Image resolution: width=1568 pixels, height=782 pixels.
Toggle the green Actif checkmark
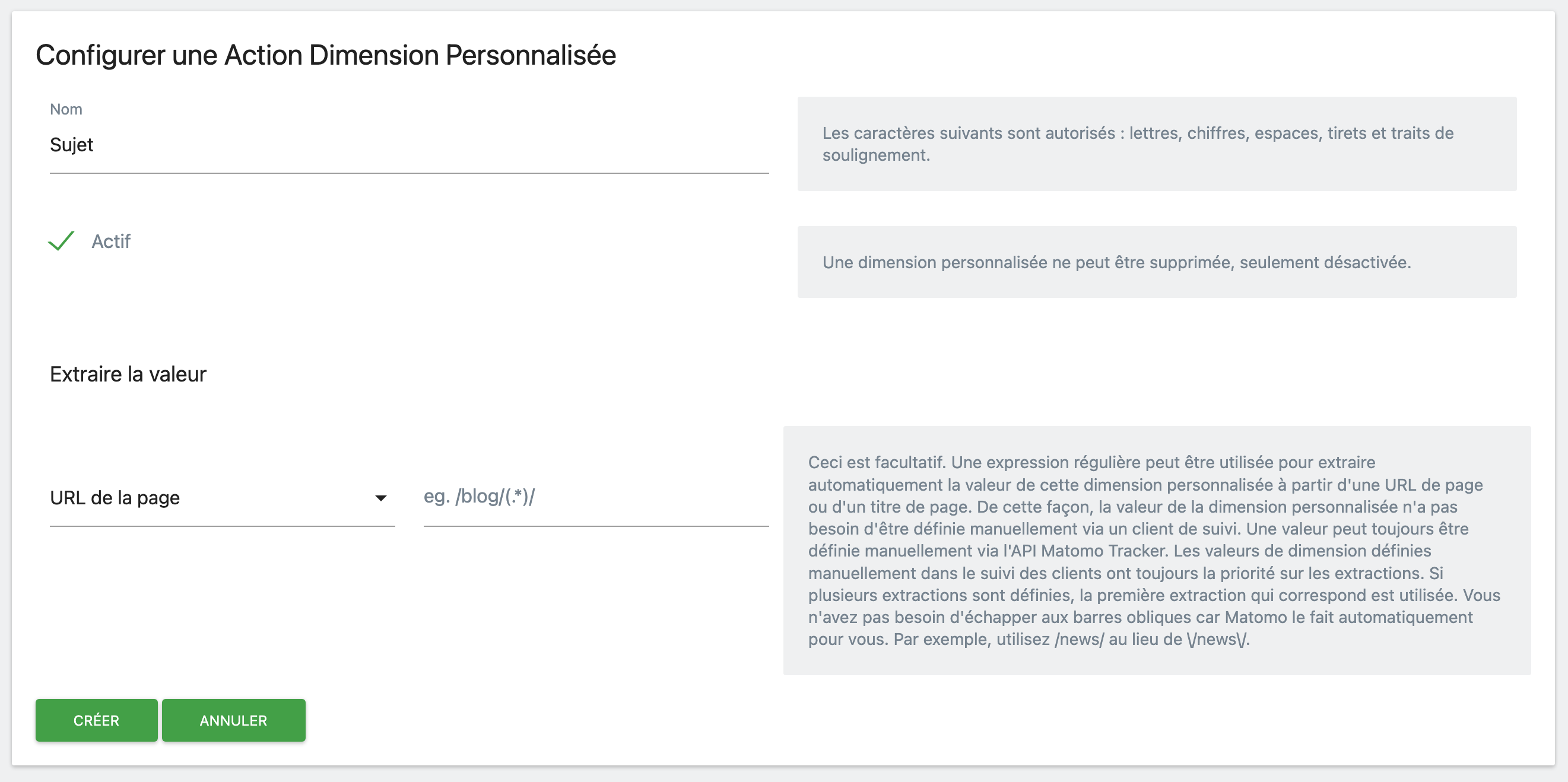coord(62,241)
